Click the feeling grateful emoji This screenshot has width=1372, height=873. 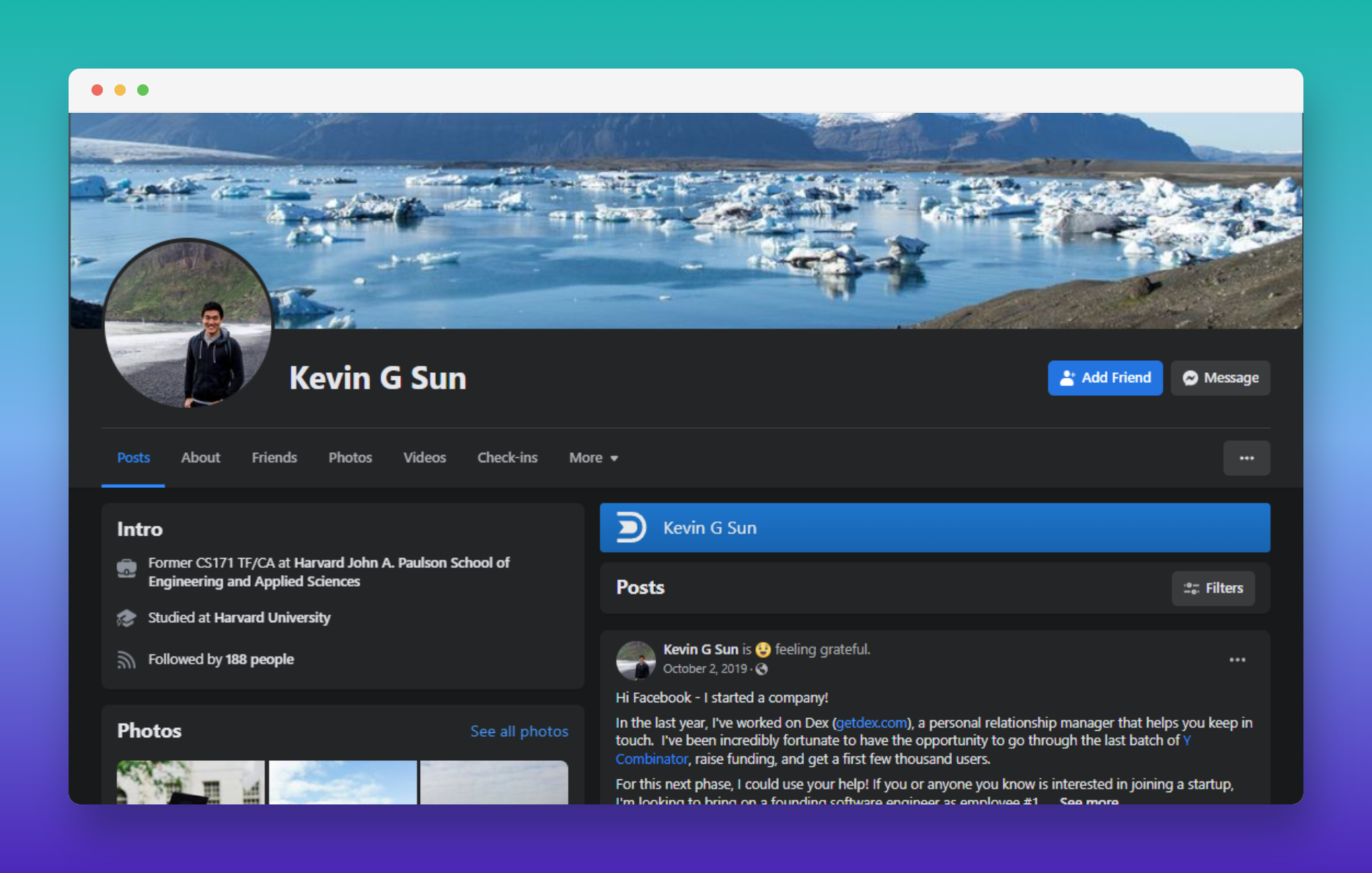(x=763, y=649)
